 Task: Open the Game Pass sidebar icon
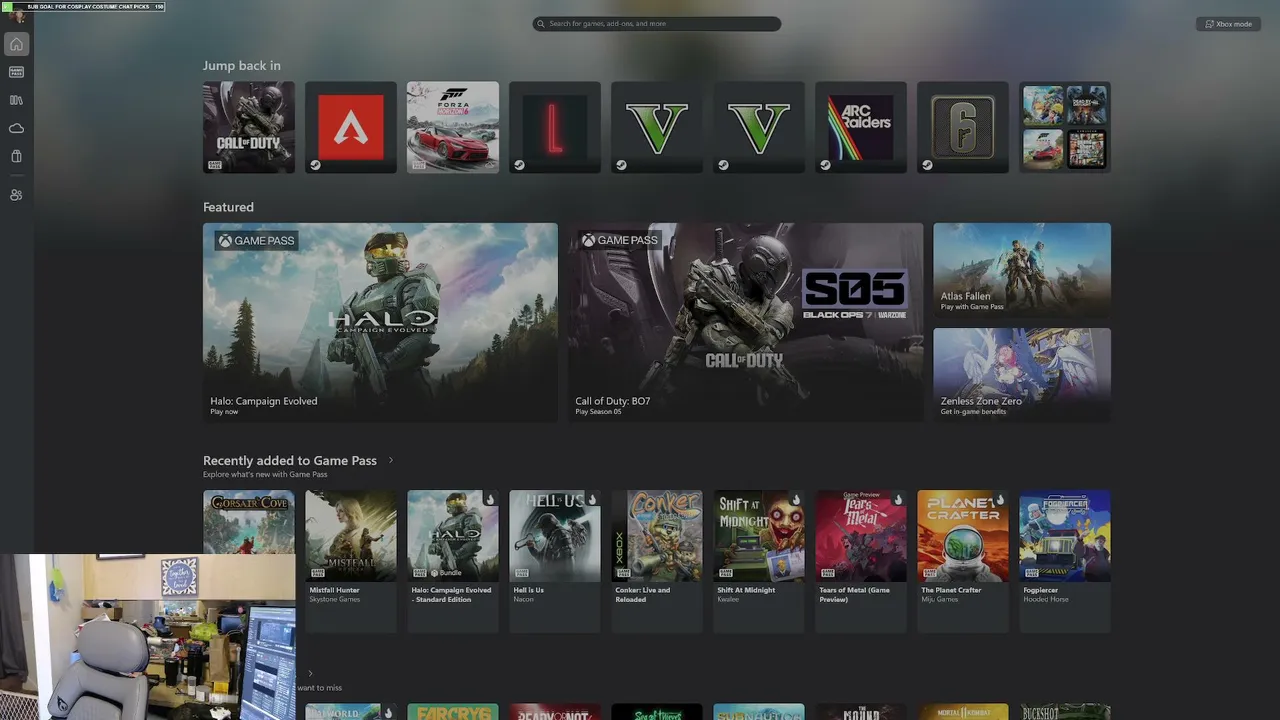(16, 72)
